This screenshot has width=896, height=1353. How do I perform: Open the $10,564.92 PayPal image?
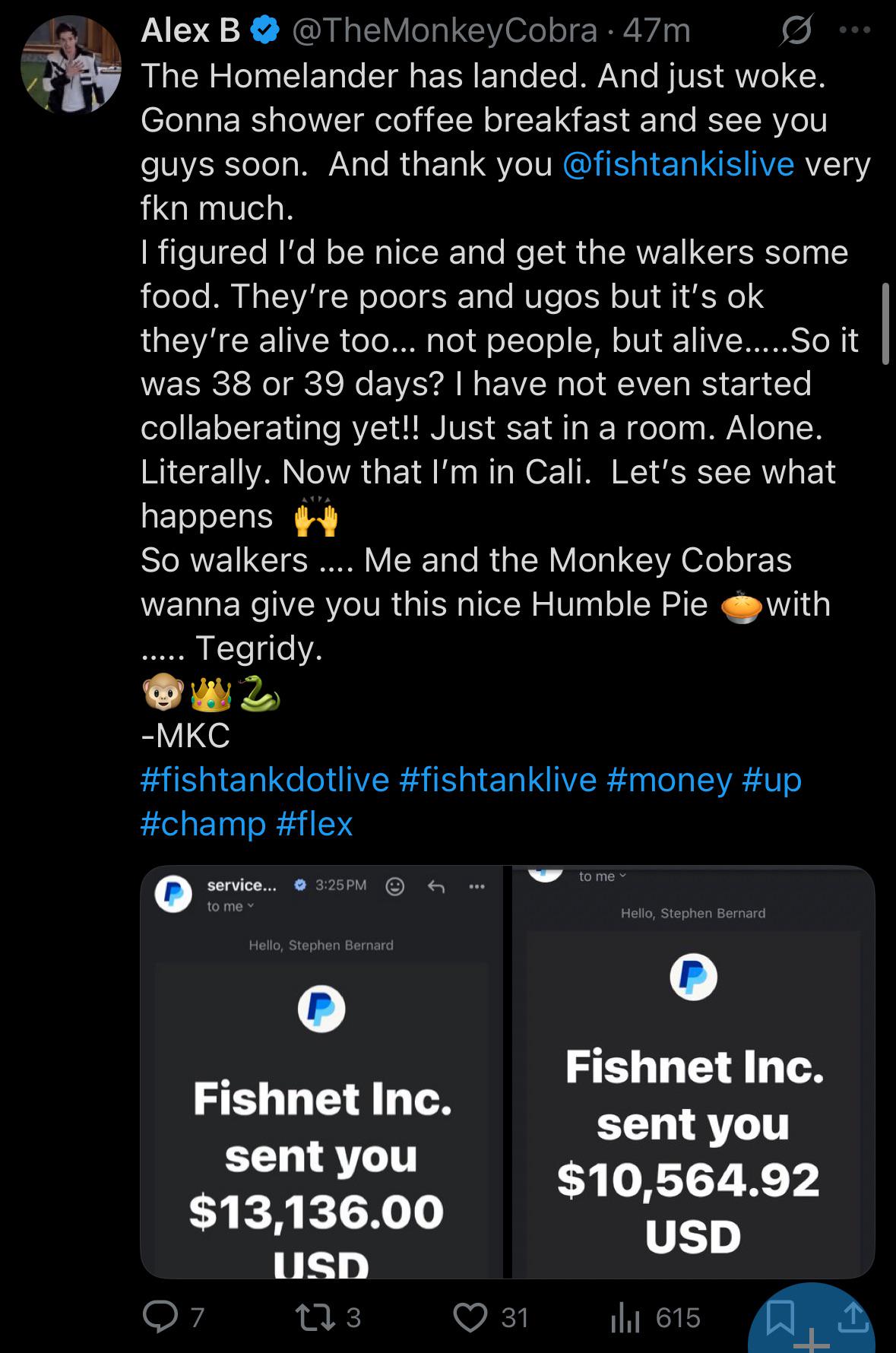tap(693, 1072)
